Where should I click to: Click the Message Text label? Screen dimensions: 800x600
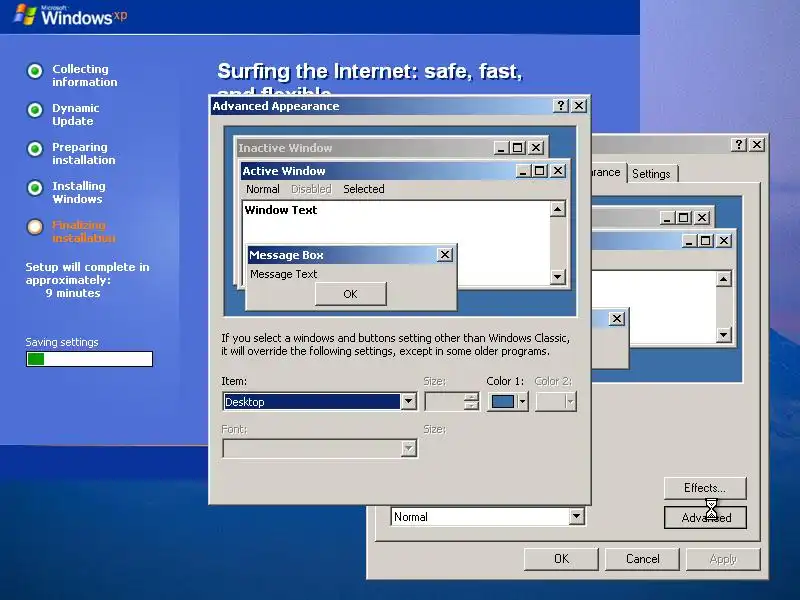284,274
